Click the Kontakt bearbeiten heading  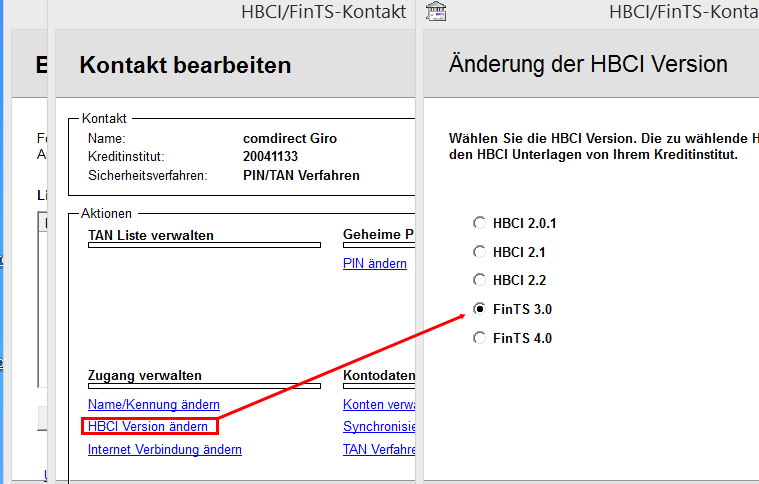point(185,66)
